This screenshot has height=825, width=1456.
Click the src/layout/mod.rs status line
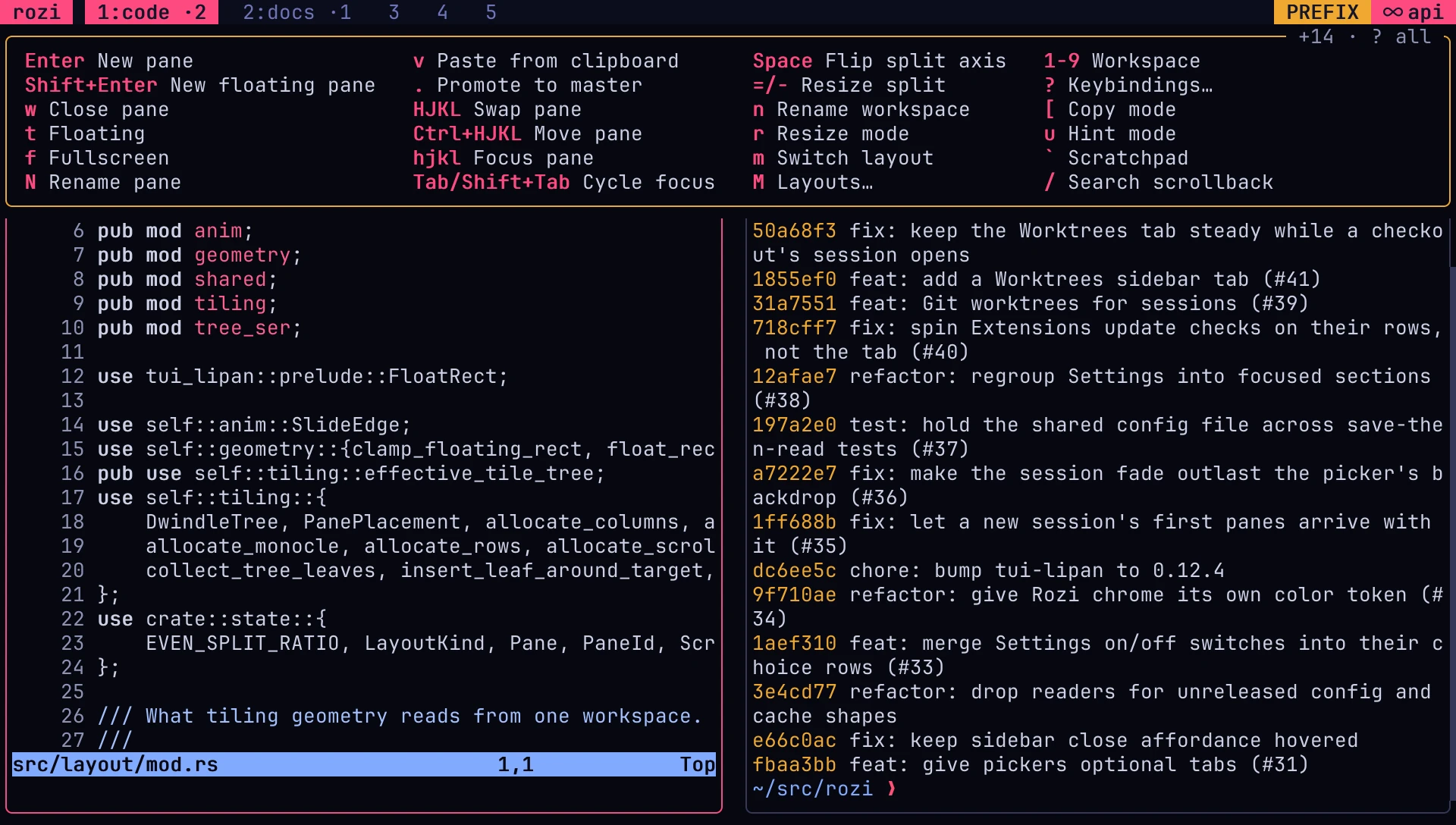[364, 764]
